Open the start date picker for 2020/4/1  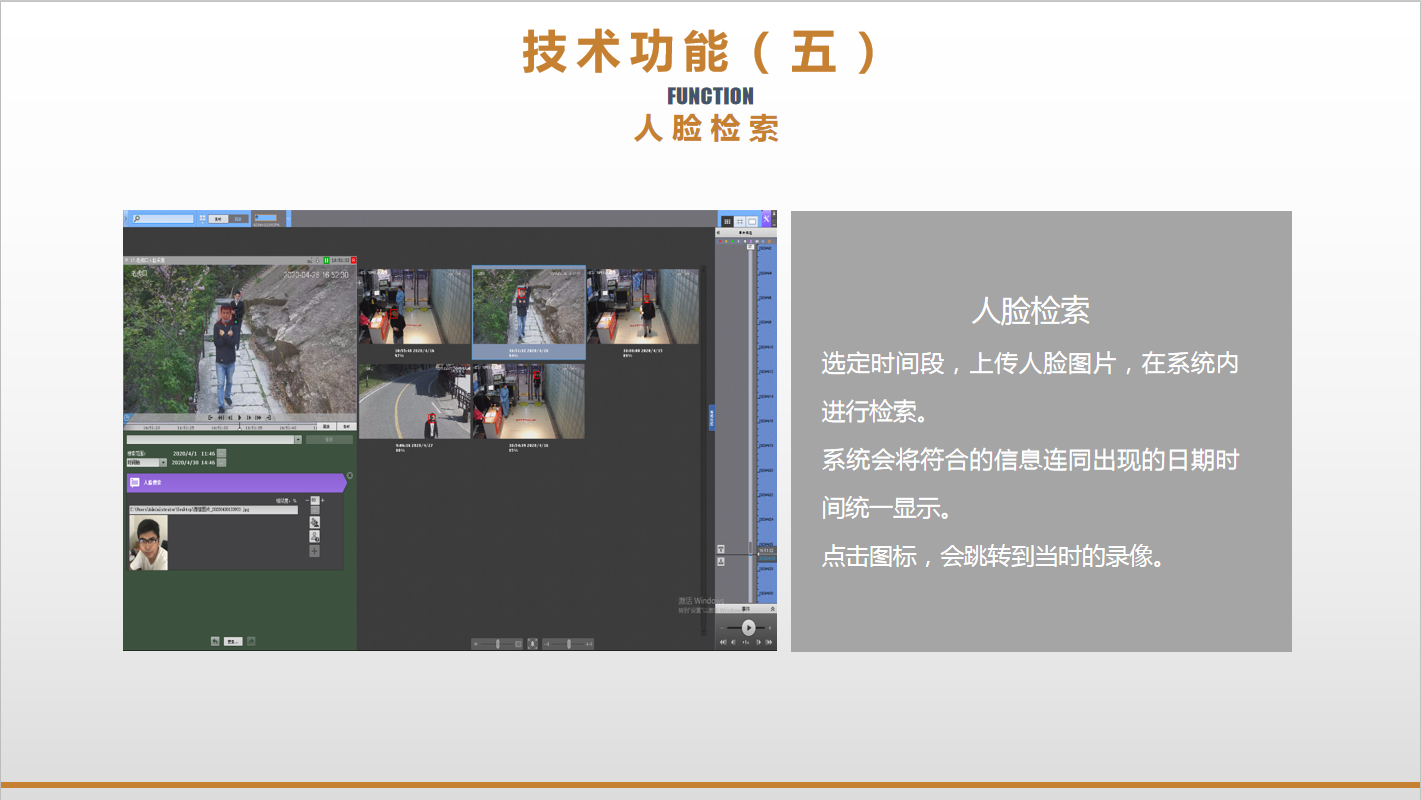pos(222,453)
